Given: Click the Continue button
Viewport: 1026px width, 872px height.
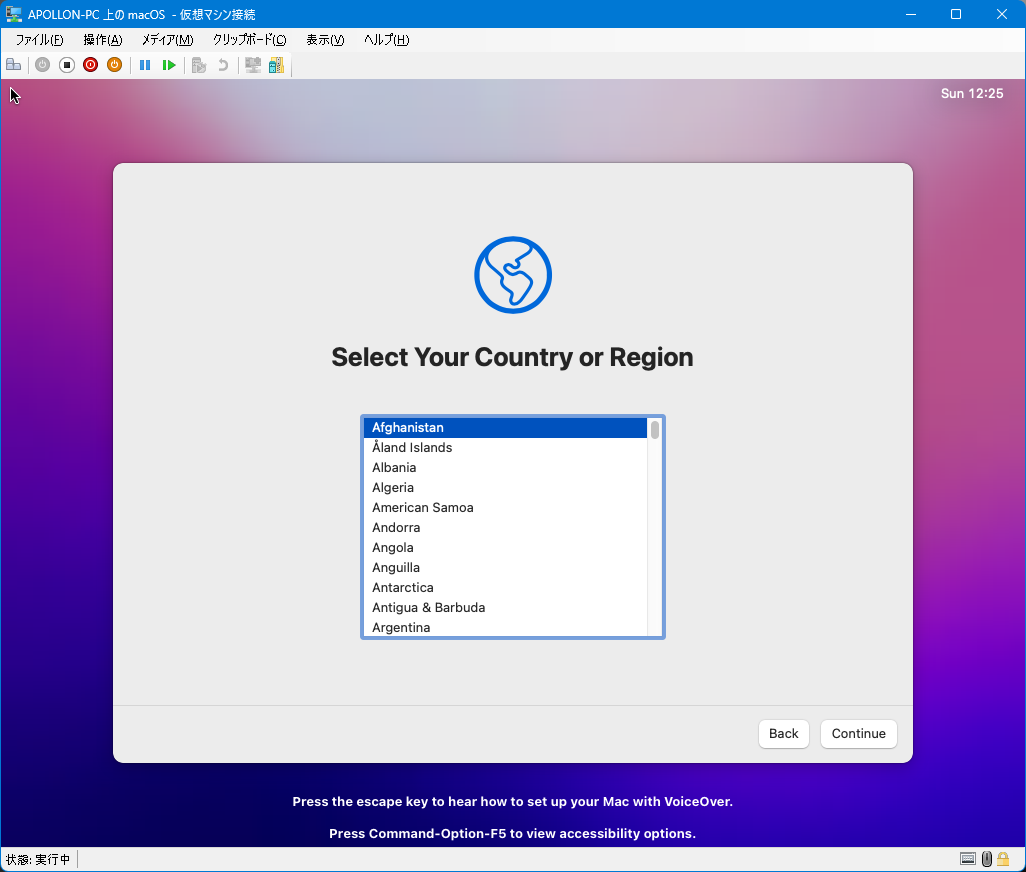Looking at the screenshot, I should coord(858,733).
